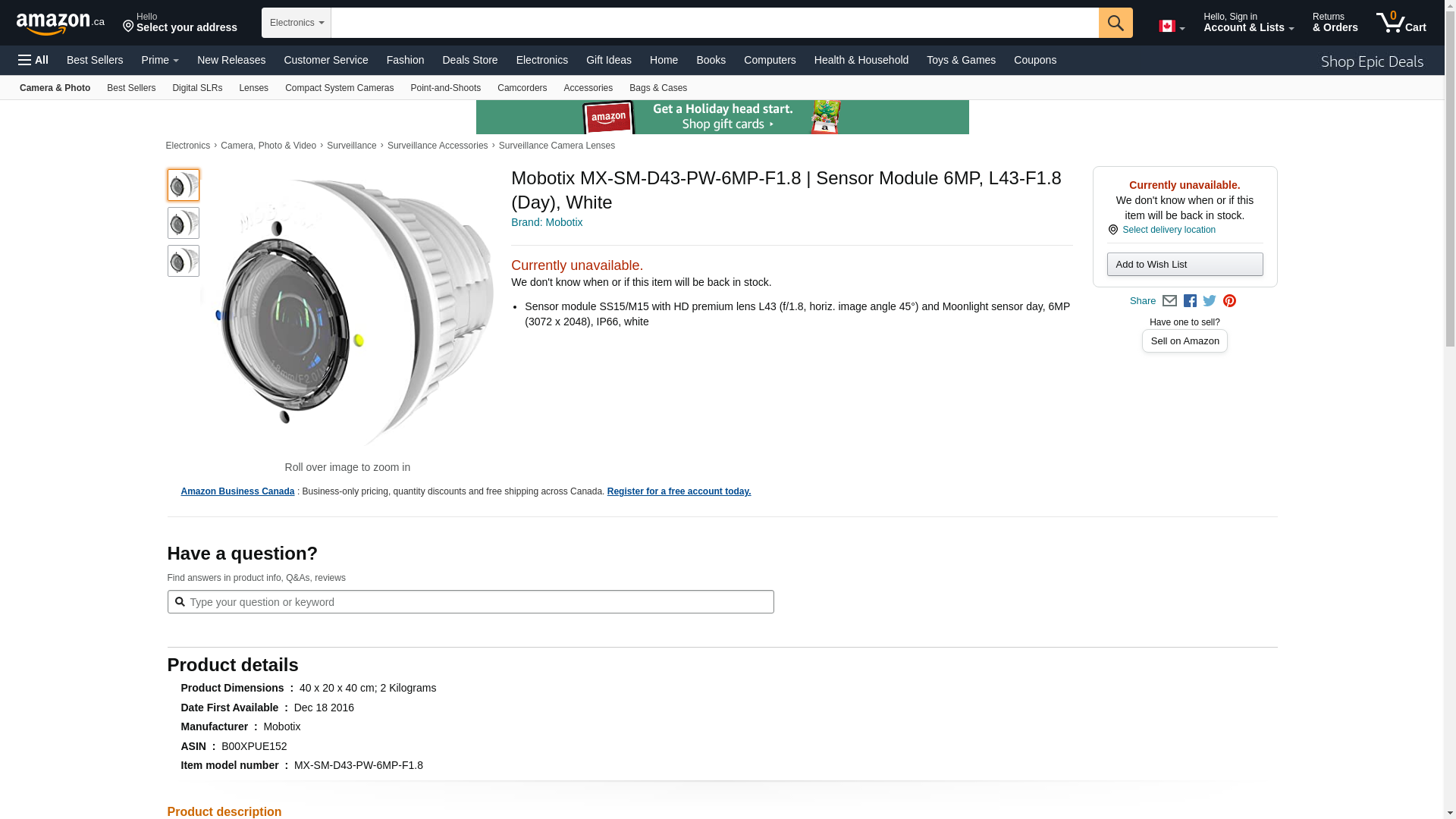Click the magnifying glass search button
This screenshot has width=1456, height=819.
[1115, 23]
